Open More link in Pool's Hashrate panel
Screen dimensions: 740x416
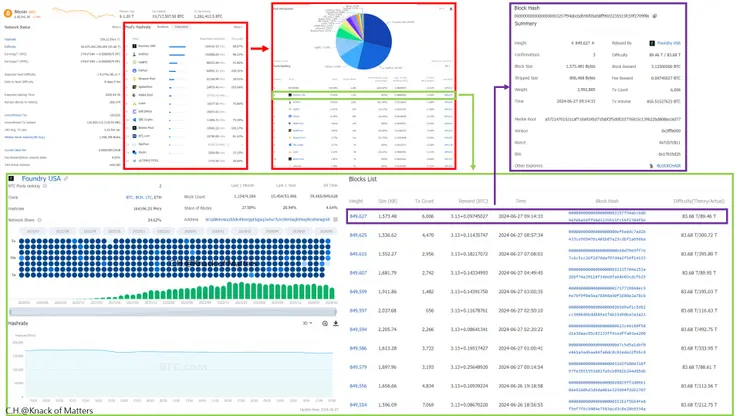(238, 27)
